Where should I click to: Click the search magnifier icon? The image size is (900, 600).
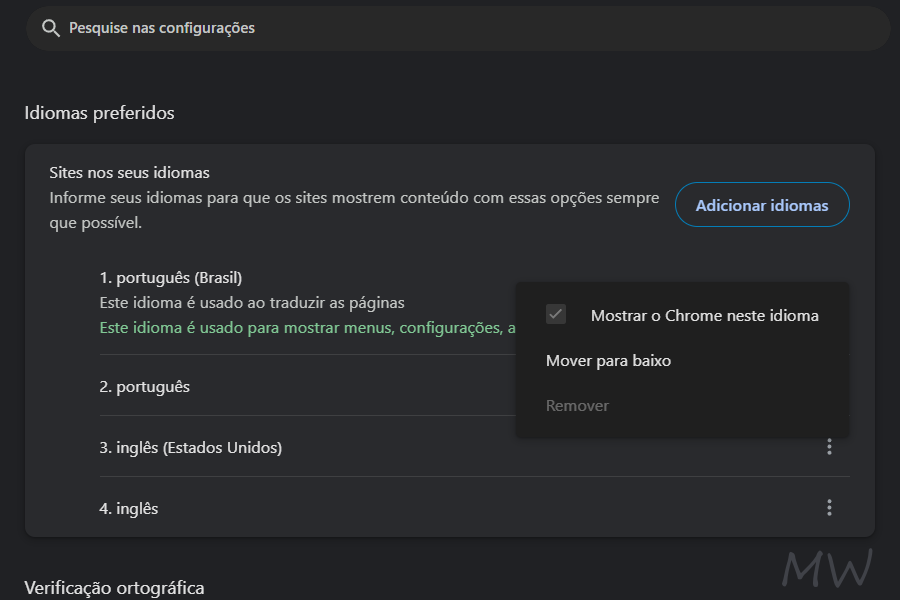[x=50, y=28]
